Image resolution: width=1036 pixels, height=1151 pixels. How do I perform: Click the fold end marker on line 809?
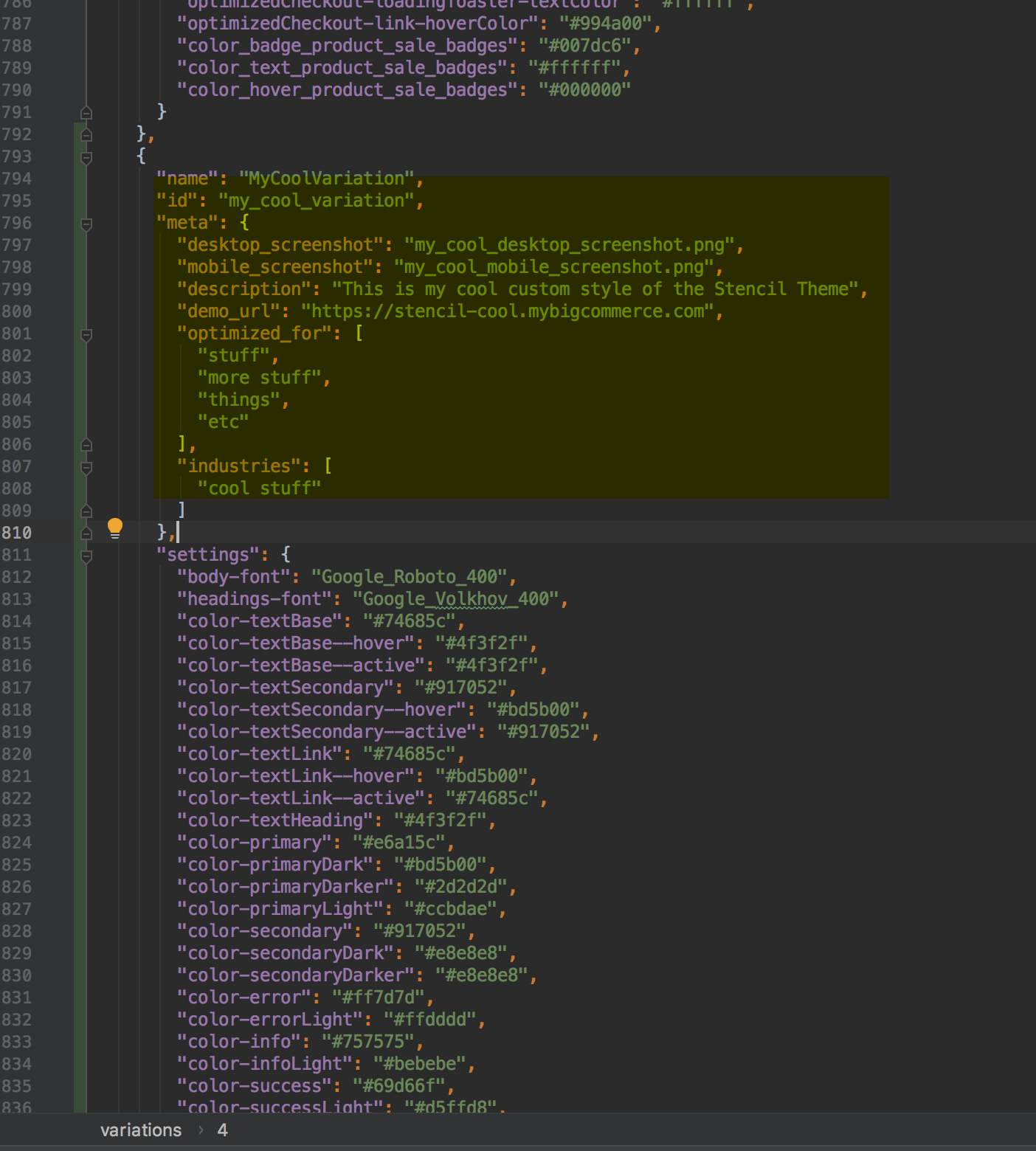tap(86, 511)
